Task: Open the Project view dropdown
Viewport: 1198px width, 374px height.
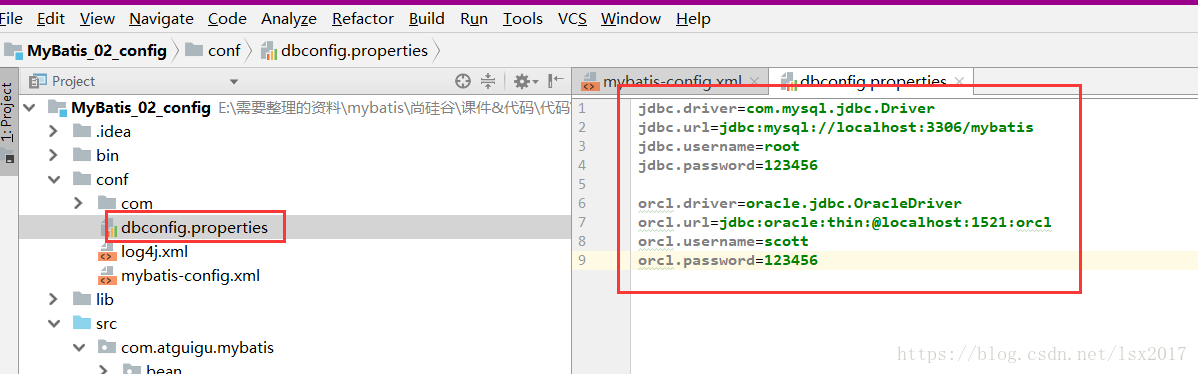Action: click(234, 81)
